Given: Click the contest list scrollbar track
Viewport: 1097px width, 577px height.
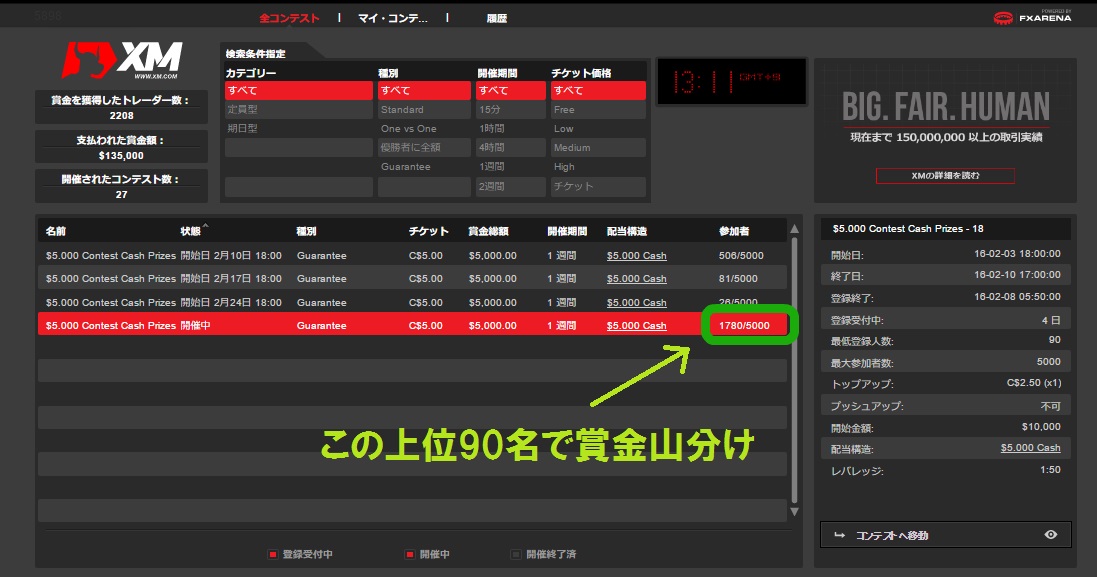Looking at the screenshot, I should (794, 371).
